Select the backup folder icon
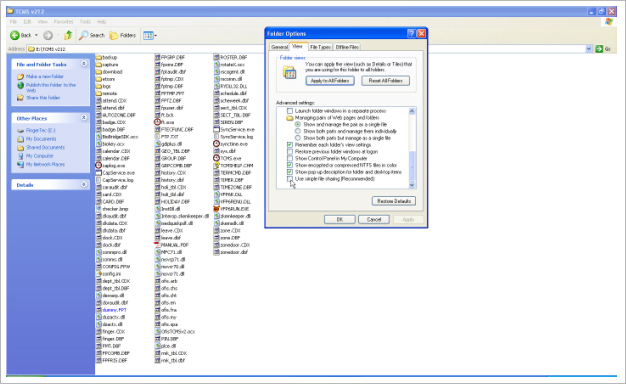Image resolution: width=626 pixels, height=384 pixels. click(x=99, y=57)
